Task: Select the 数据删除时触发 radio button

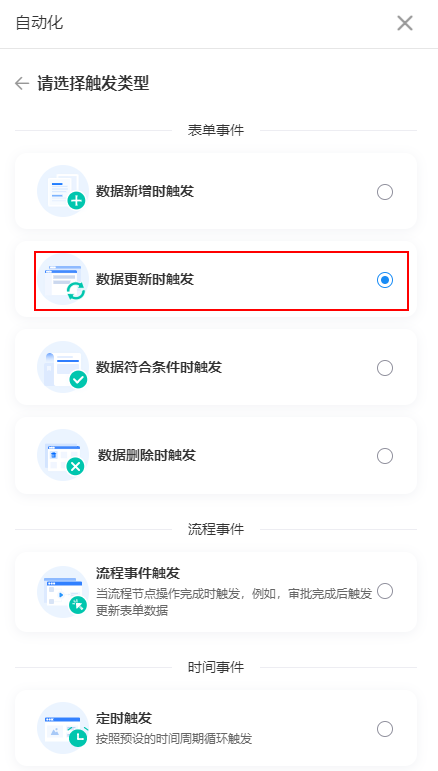Action: tap(385, 456)
